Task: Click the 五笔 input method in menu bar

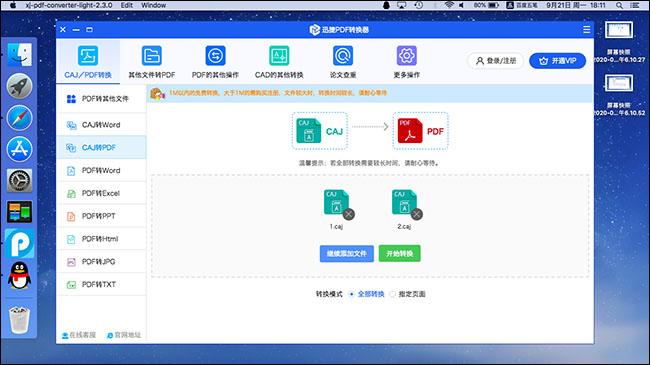Action: pyautogui.click(x=522, y=5)
